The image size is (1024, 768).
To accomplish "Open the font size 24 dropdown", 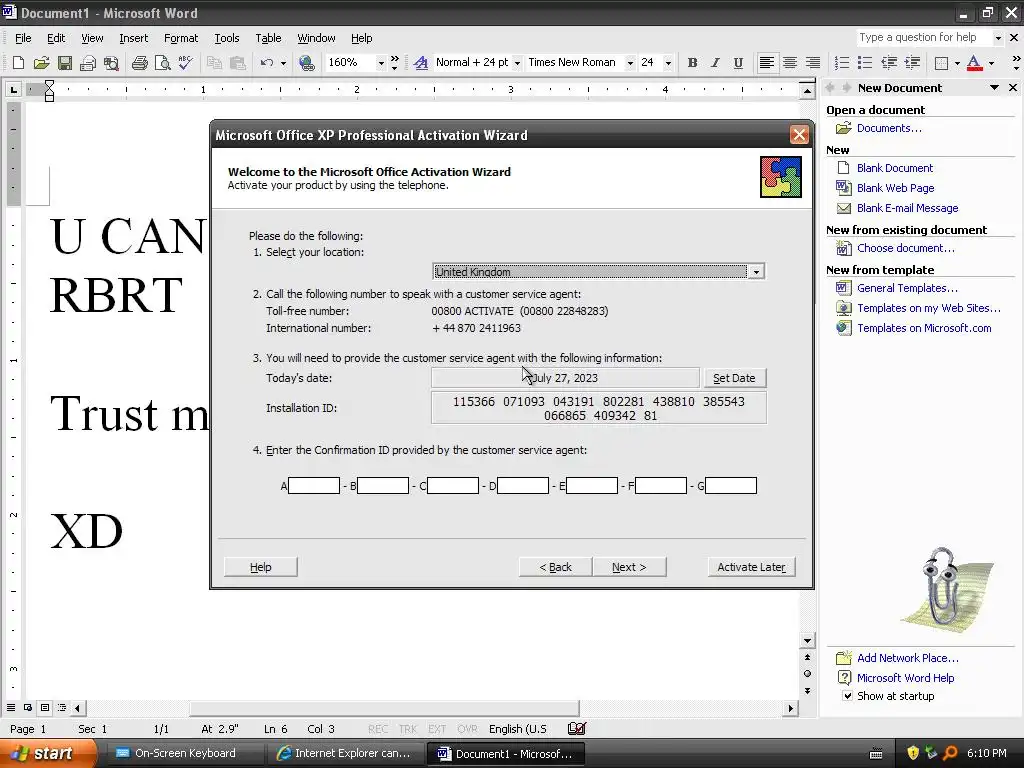I will [668, 63].
